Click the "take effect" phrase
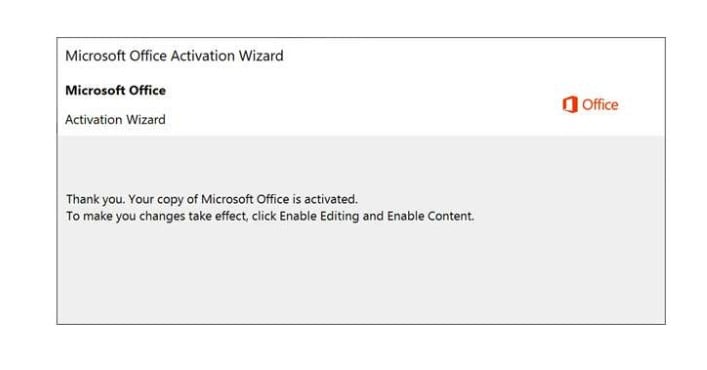The width and height of the screenshot is (707, 370). [x=218, y=216]
